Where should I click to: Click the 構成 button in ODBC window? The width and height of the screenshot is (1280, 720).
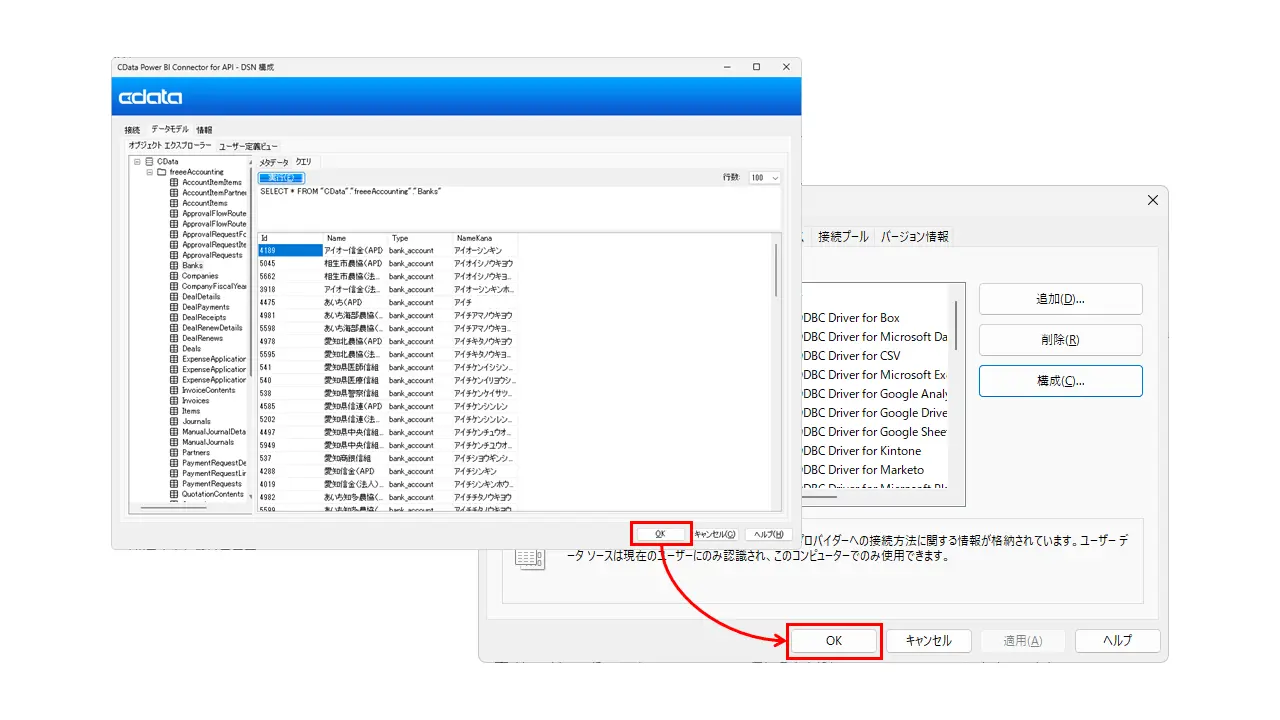point(1060,381)
